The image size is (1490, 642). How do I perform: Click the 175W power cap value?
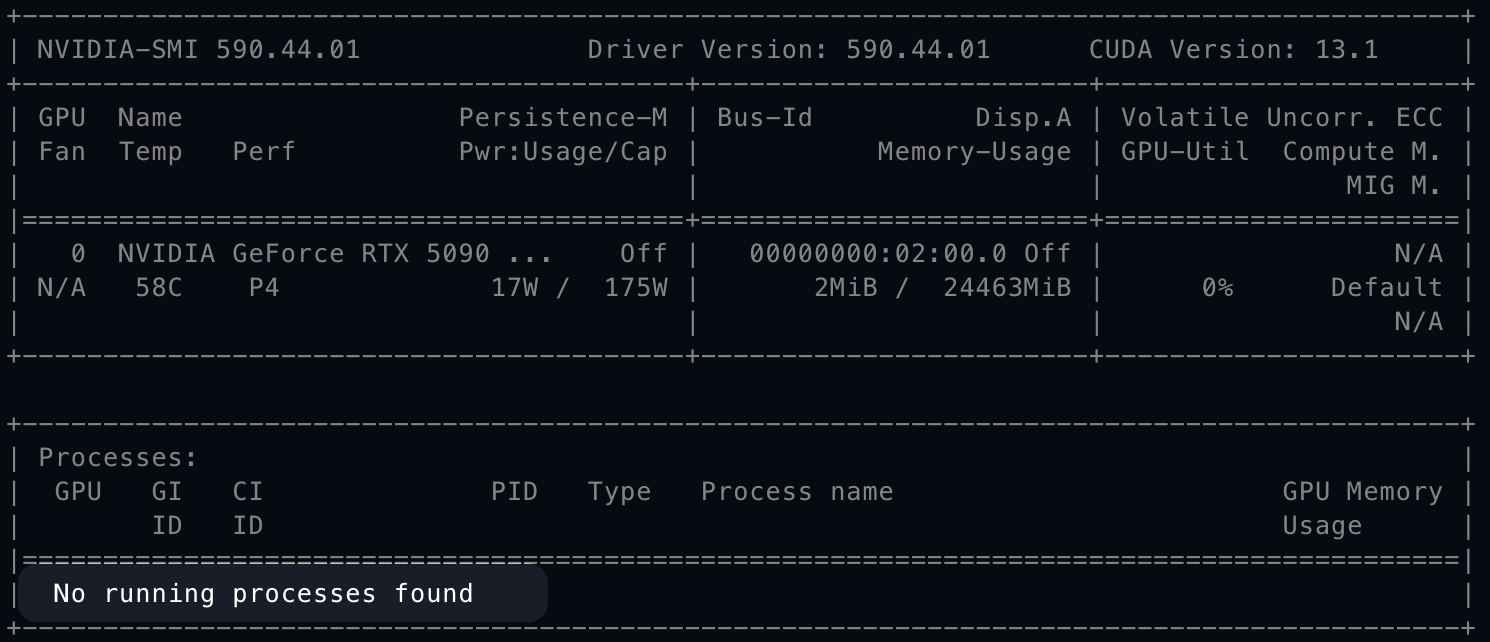(x=636, y=287)
